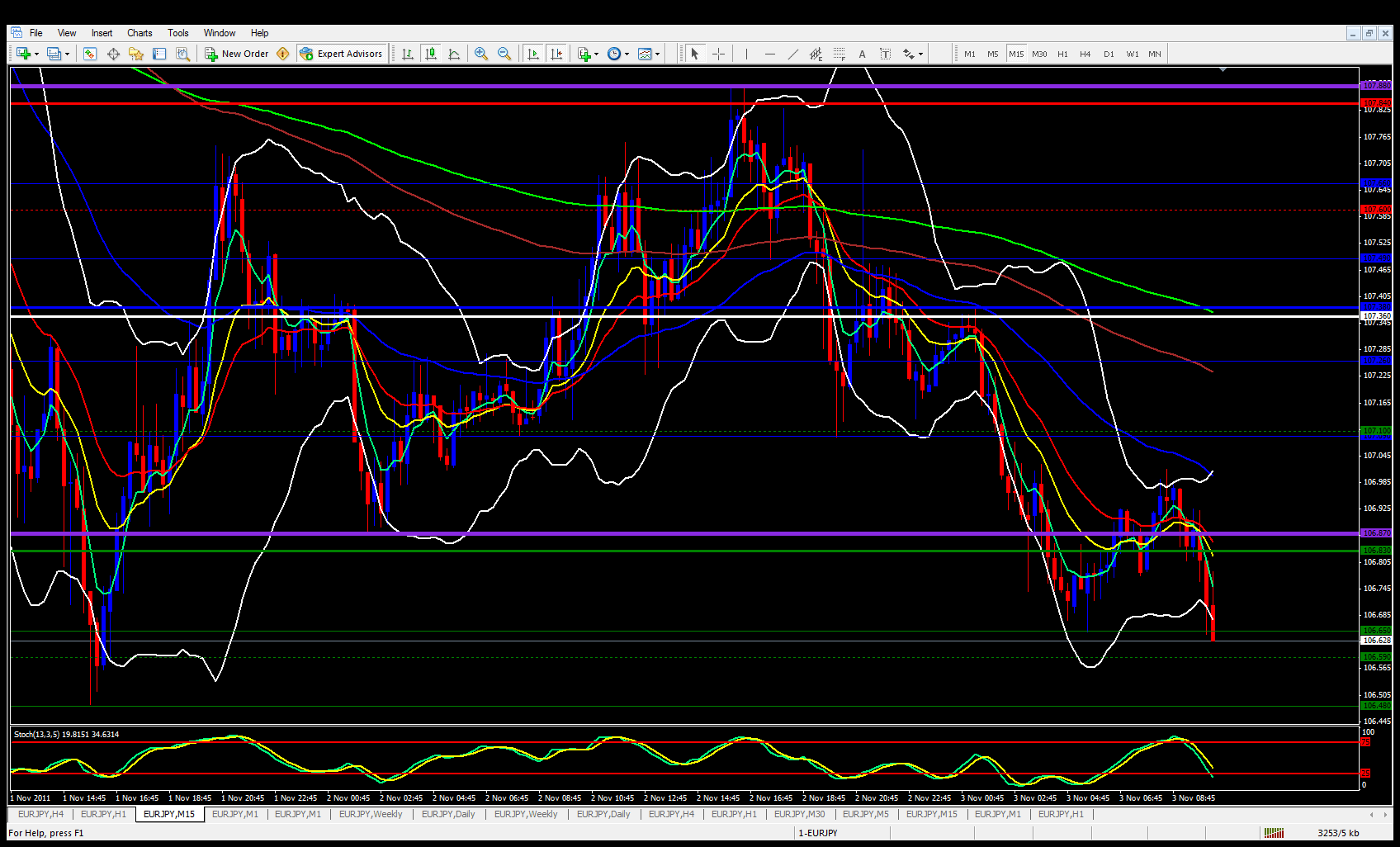Image resolution: width=1400 pixels, height=847 pixels.
Task: Open the Profiles icon
Action: (54, 54)
